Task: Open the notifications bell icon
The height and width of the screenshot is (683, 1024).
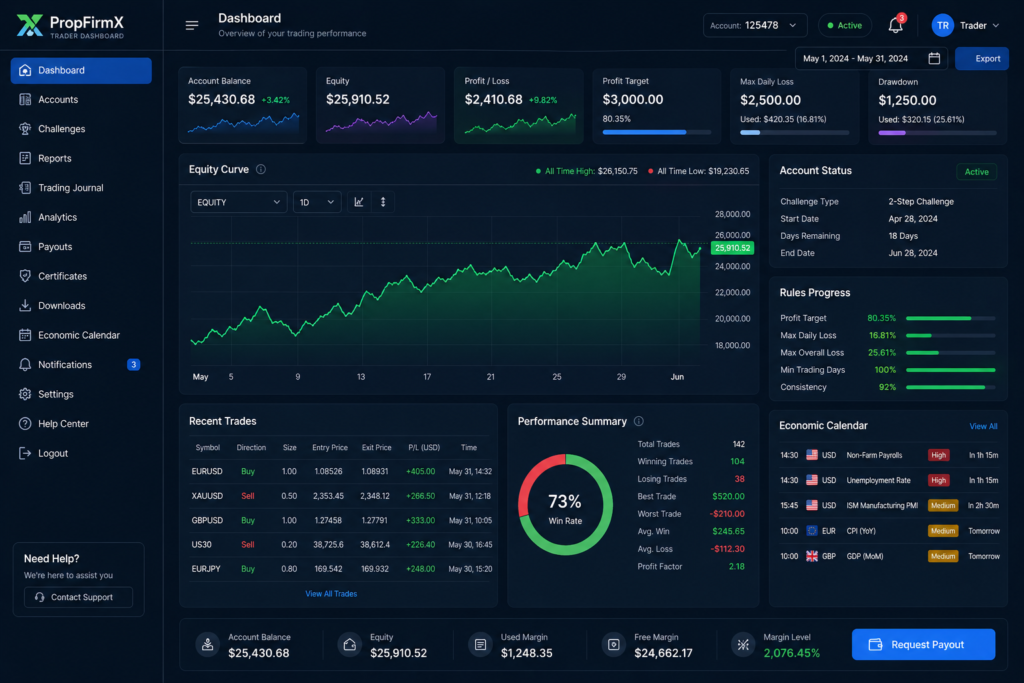Action: pos(895,26)
